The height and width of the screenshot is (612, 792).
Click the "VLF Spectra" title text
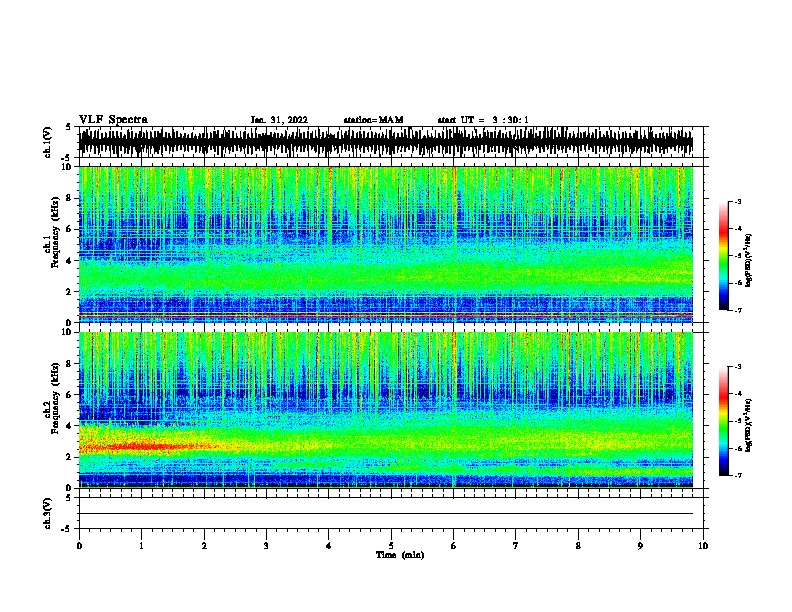(x=113, y=120)
